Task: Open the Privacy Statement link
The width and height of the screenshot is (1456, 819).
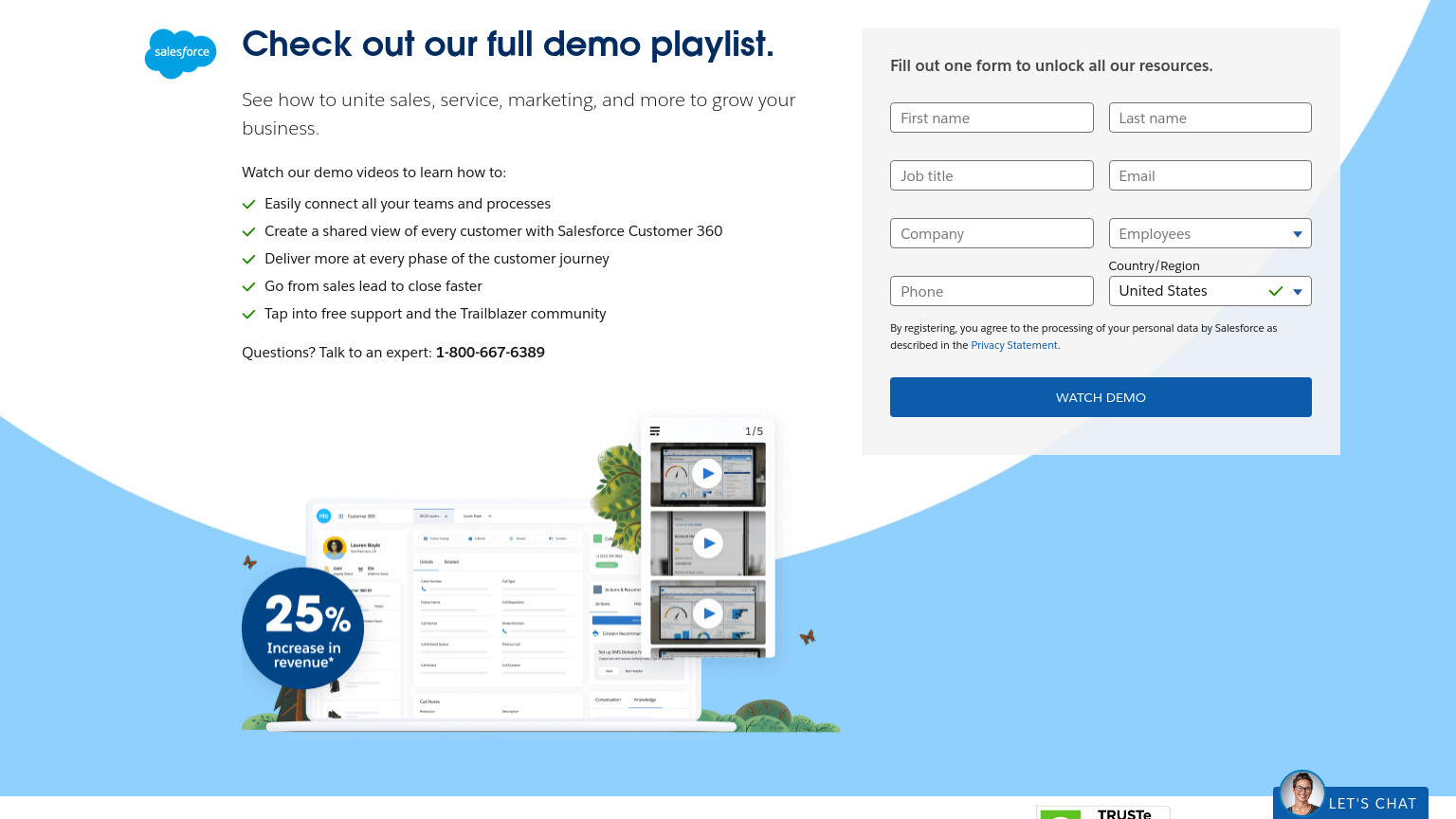Action: [1013, 345]
